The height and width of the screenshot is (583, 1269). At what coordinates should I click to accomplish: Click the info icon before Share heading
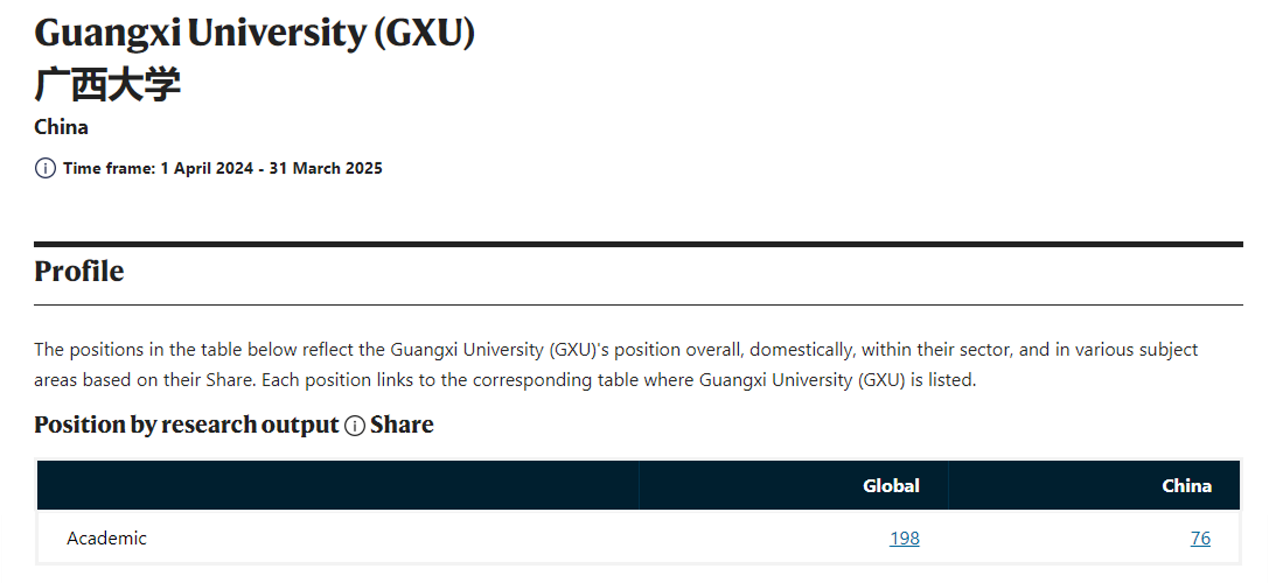tap(354, 426)
